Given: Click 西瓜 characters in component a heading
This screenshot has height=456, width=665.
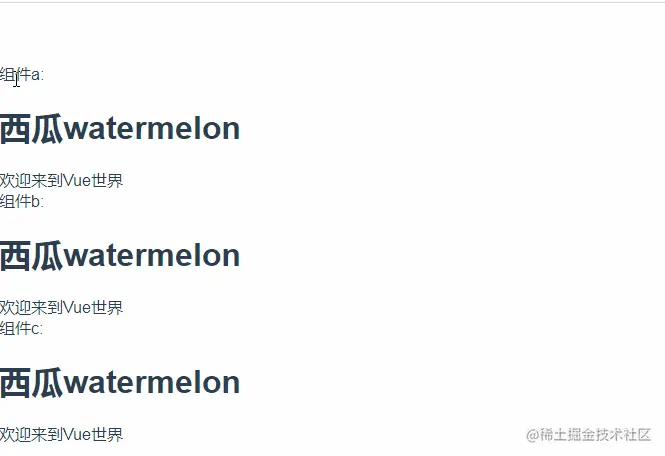Looking at the screenshot, I should coord(31,129).
